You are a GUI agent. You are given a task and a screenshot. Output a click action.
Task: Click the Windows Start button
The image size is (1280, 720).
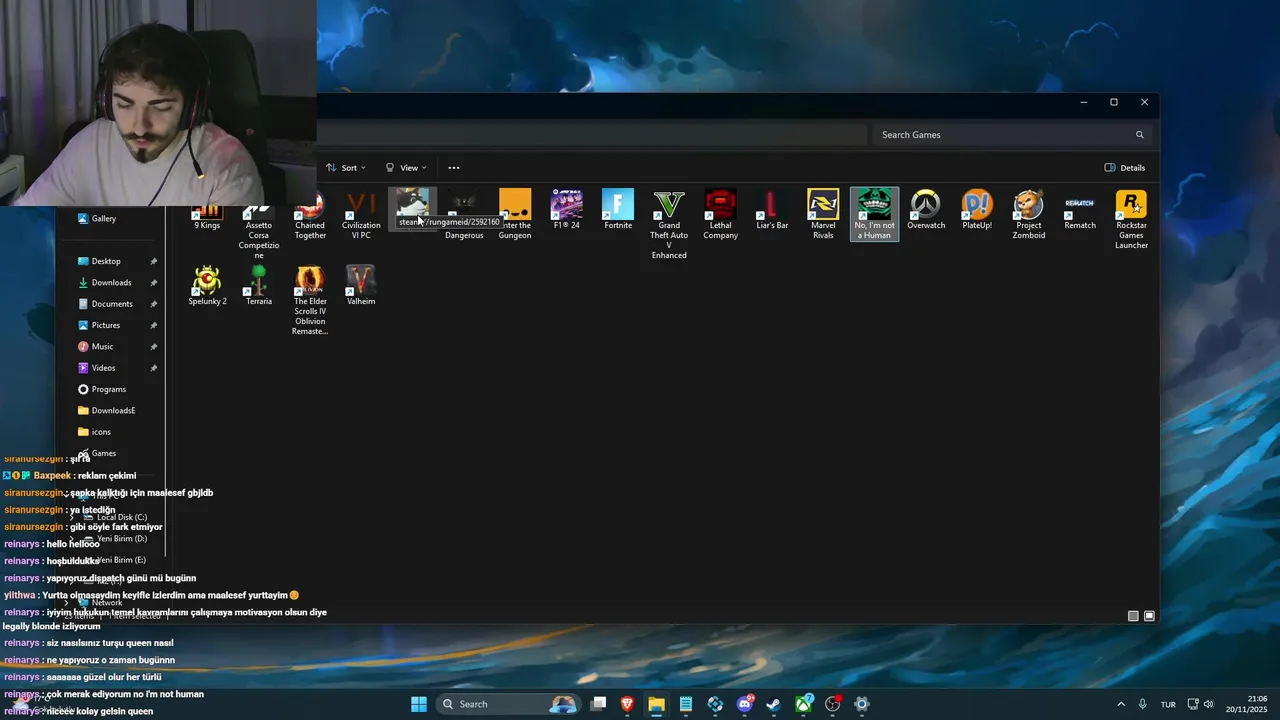[419, 704]
